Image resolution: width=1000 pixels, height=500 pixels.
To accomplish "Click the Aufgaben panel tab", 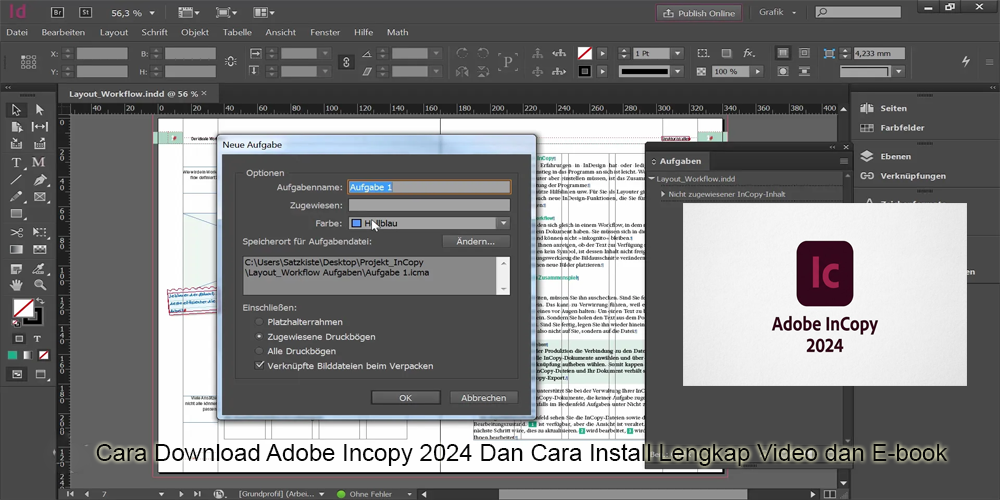I will tap(680, 161).
